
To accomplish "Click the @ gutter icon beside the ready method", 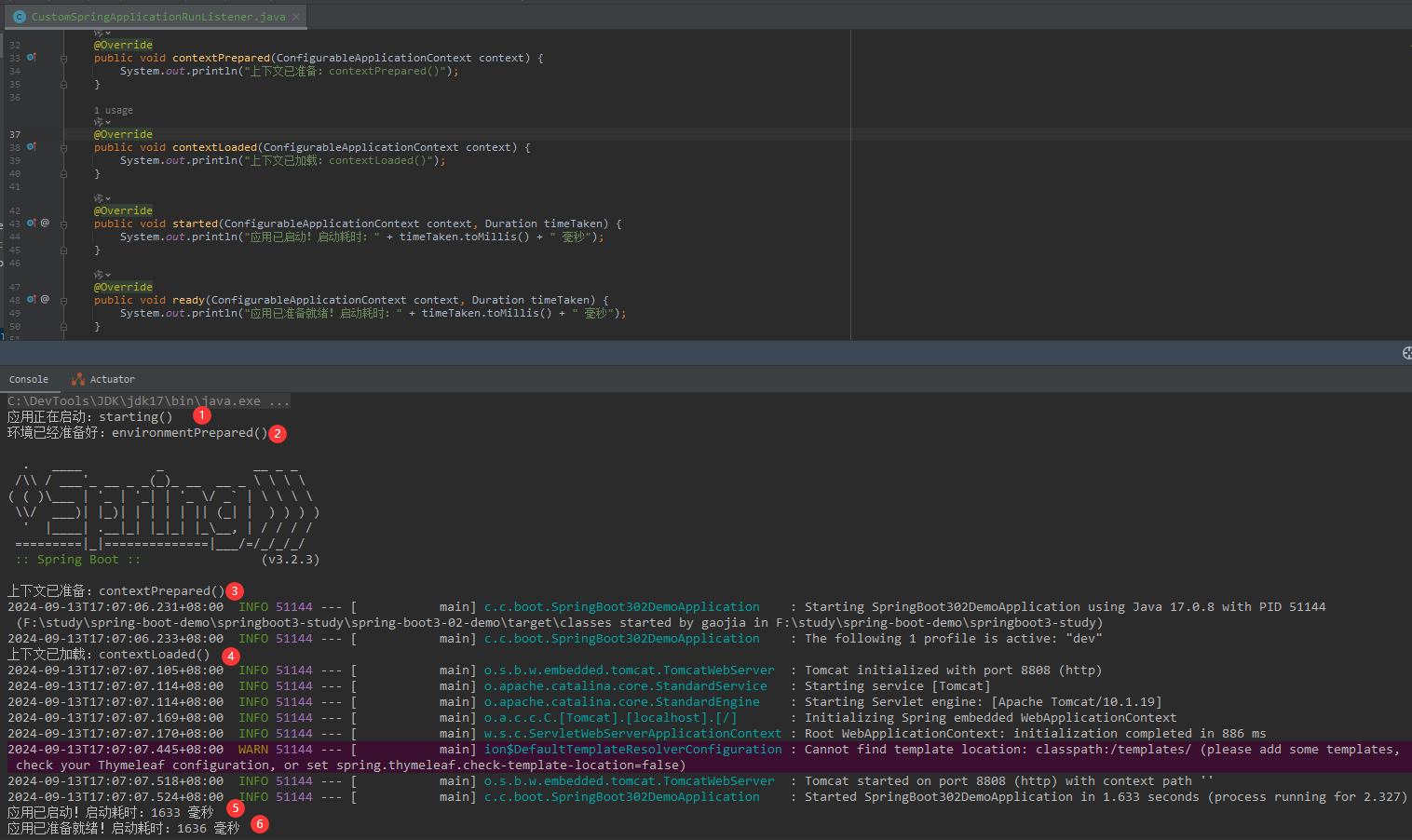I will click(45, 300).
